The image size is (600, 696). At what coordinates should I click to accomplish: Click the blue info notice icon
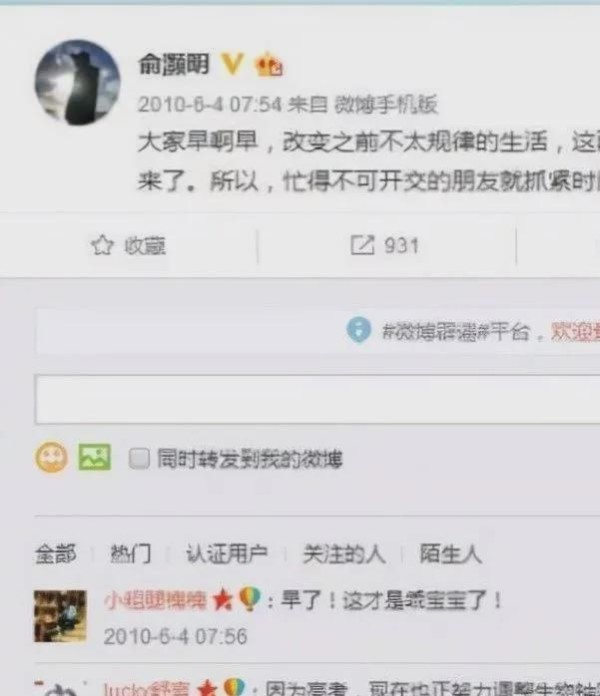click(x=358, y=330)
